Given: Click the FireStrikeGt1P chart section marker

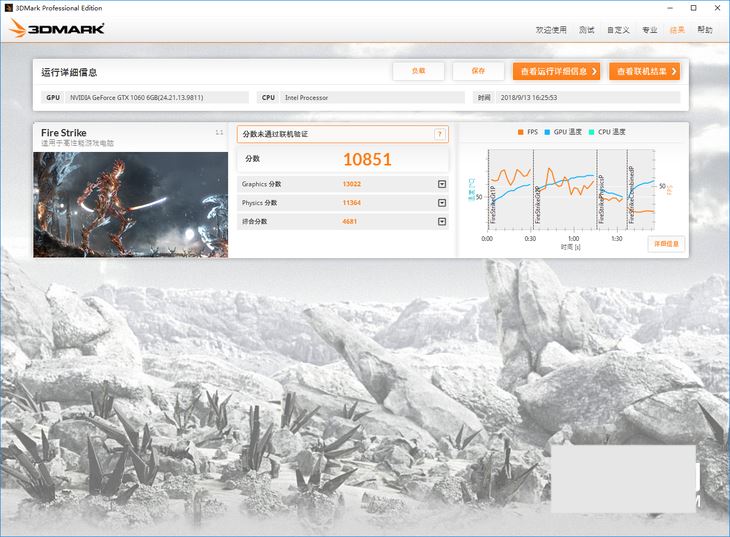Looking at the screenshot, I should (493, 204).
